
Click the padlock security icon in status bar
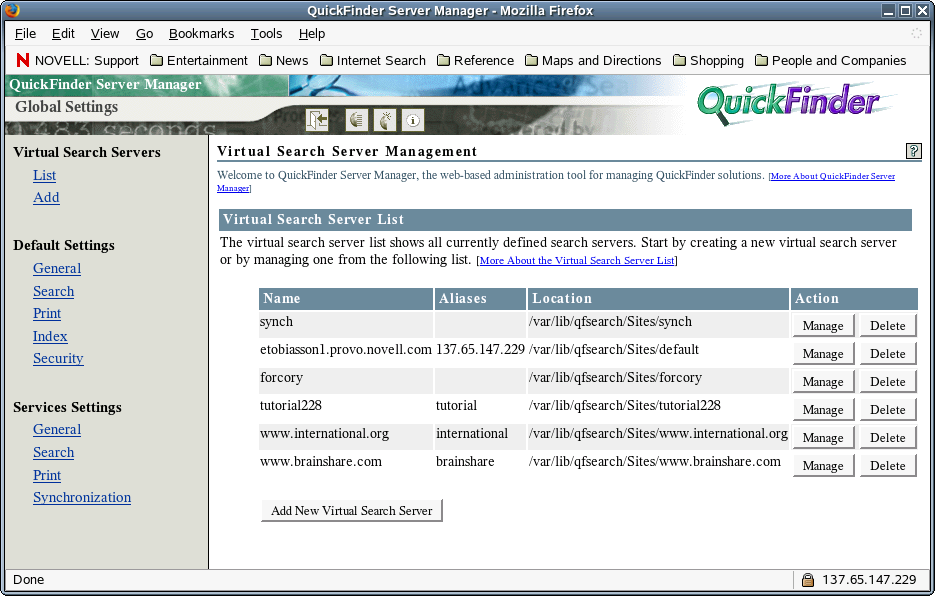coord(807,579)
